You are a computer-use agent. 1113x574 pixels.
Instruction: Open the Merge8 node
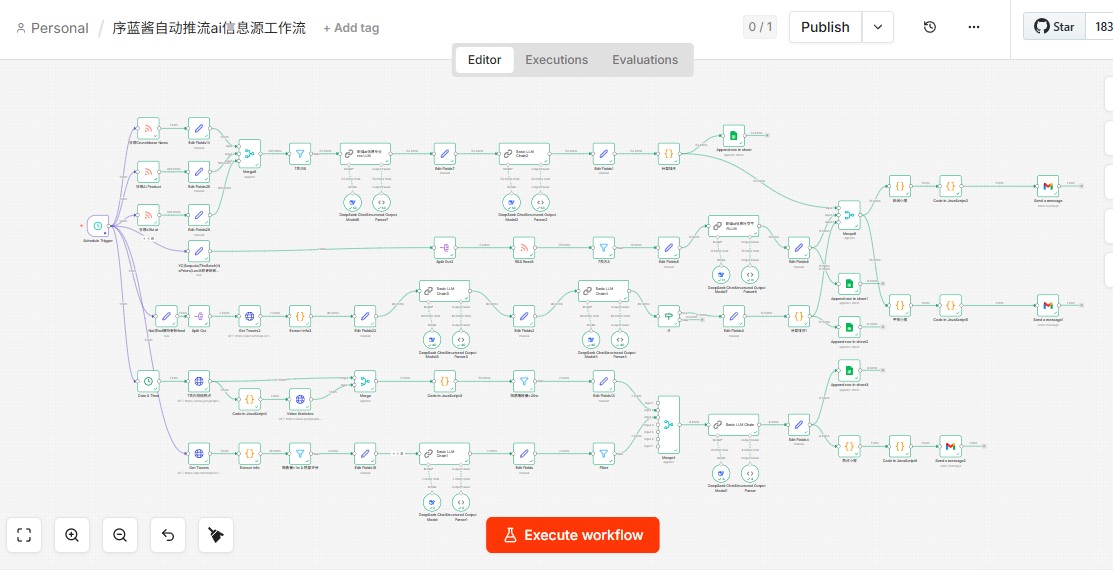(x=849, y=214)
